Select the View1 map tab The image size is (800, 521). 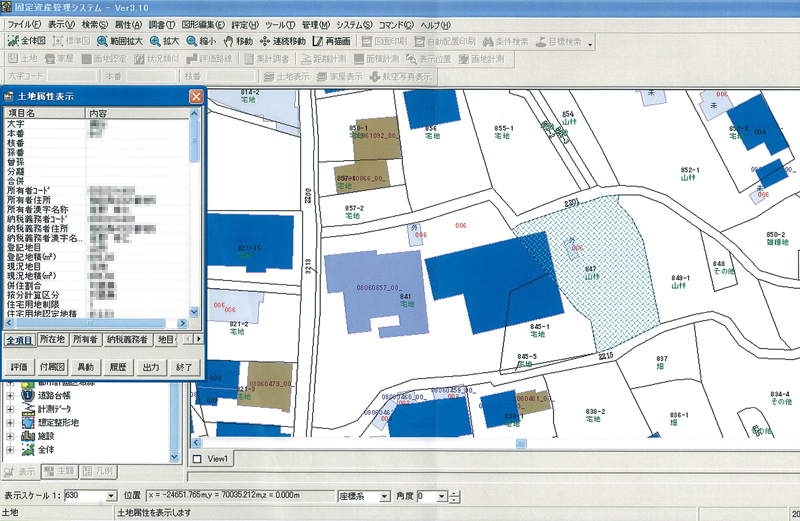click(x=212, y=459)
